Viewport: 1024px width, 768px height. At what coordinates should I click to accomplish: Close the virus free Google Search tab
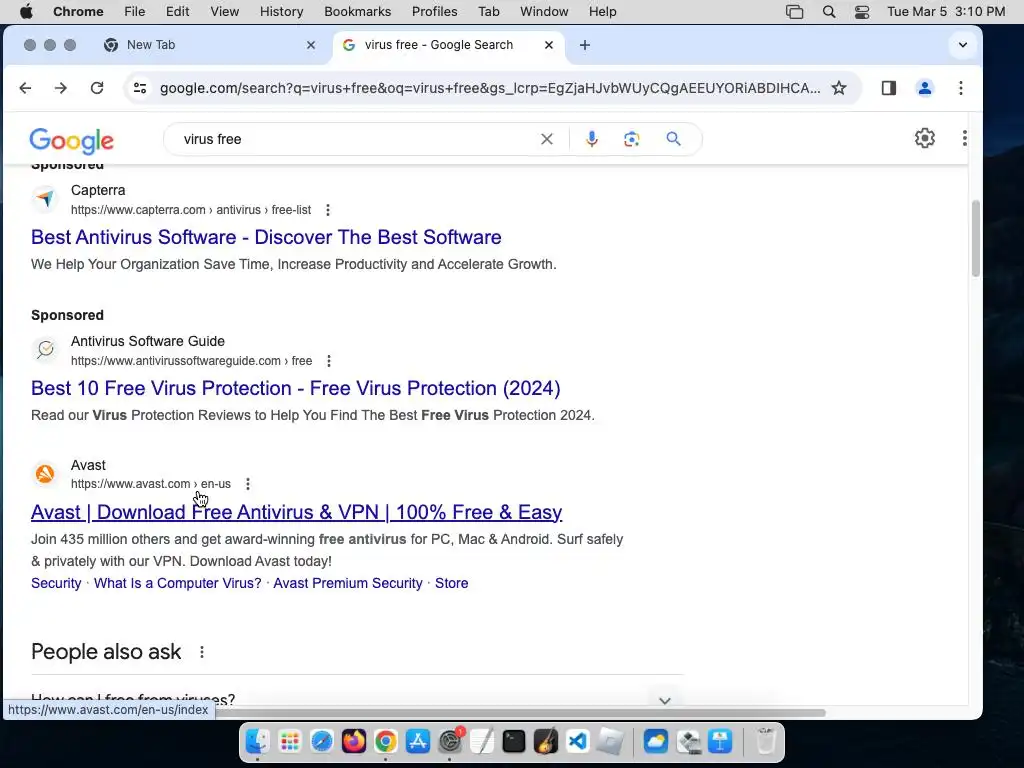coord(549,45)
